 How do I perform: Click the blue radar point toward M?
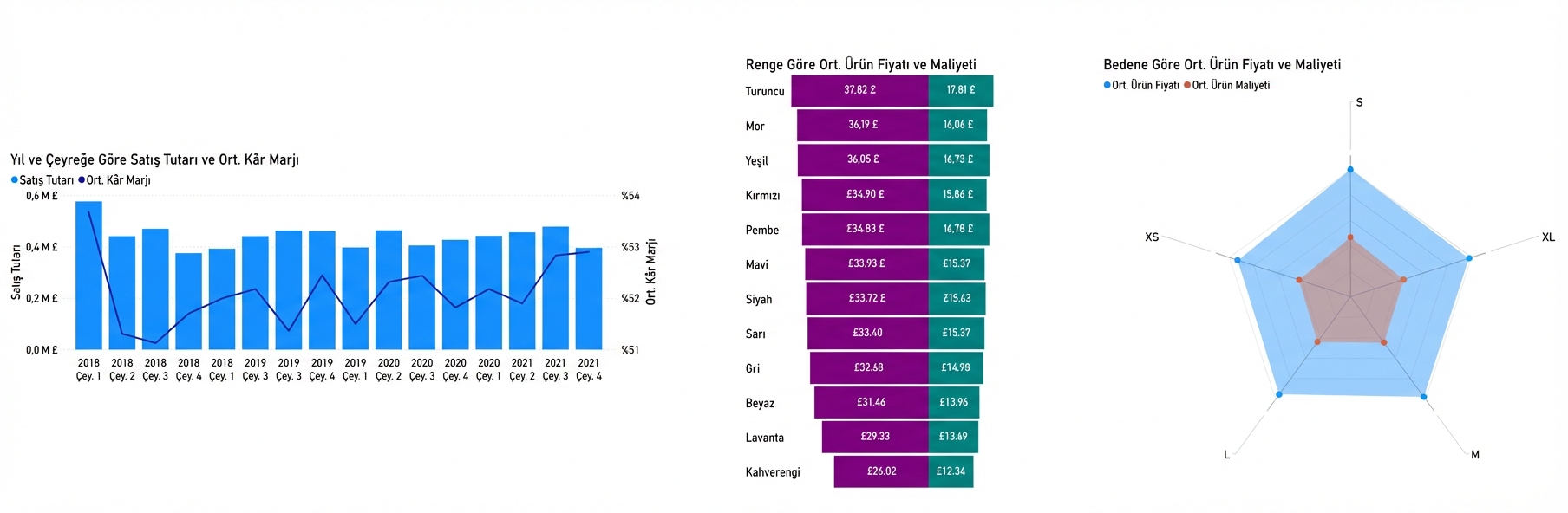coord(1423,397)
